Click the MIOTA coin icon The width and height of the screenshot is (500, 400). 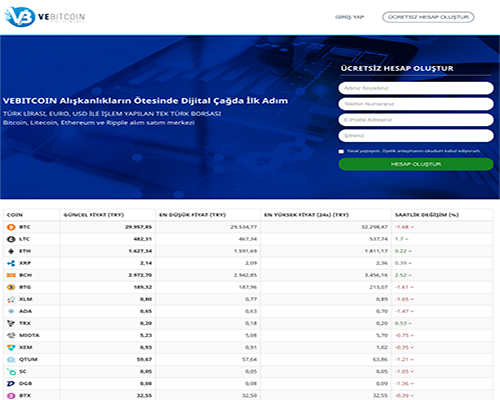[11, 335]
